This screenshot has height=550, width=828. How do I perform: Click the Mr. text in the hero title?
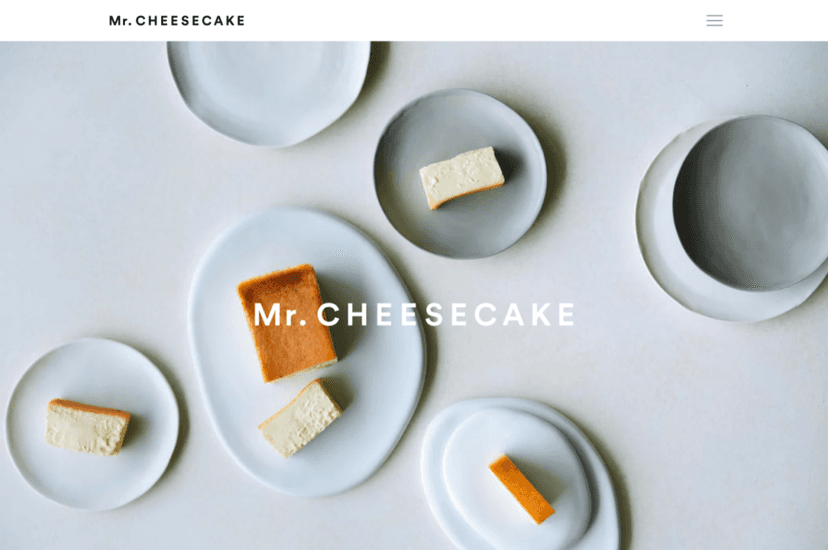280,314
